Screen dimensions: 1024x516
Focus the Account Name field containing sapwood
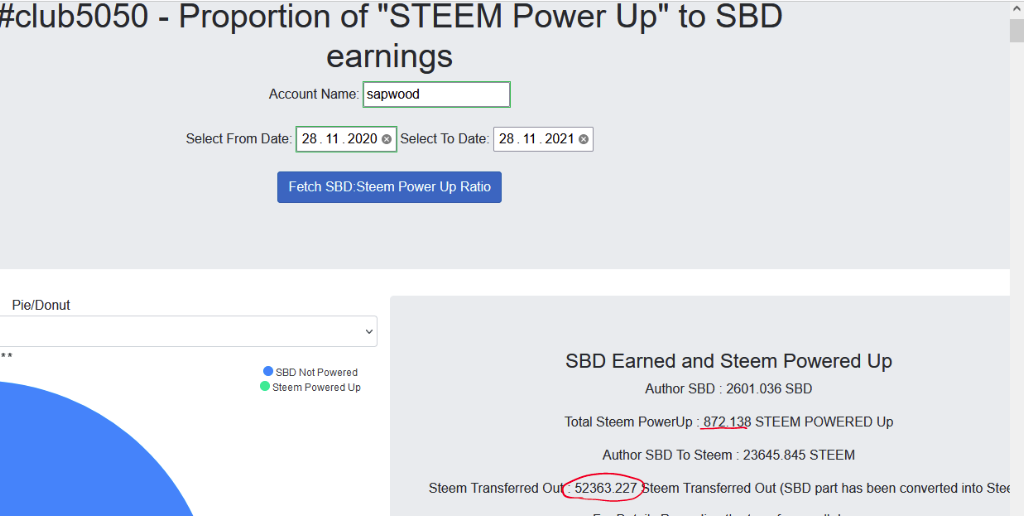[436, 94]
